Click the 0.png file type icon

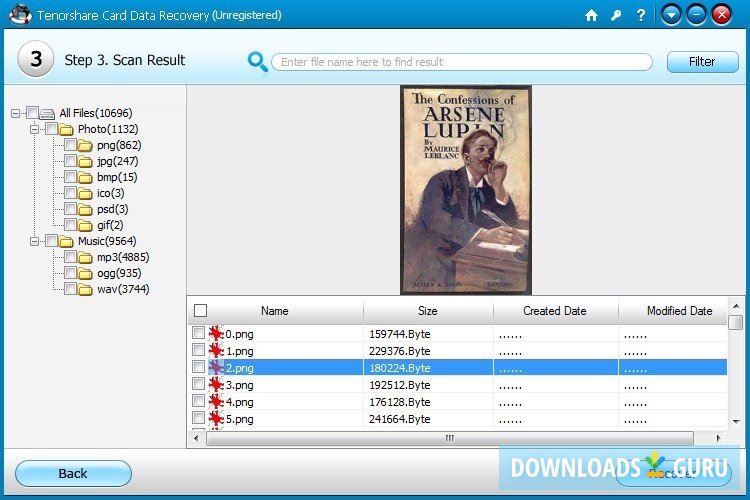(216, 333)
